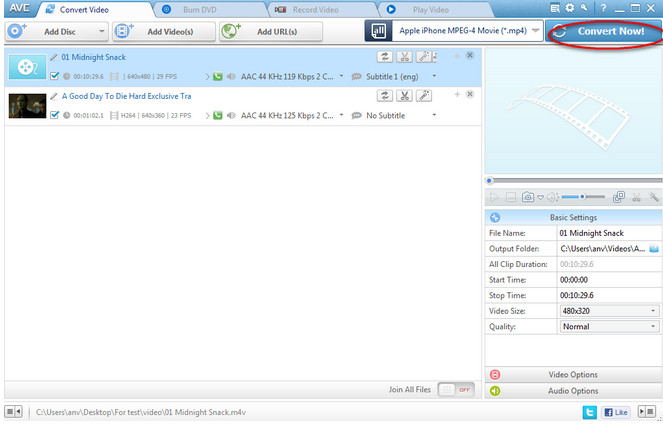This screenshot has height=425, width=663.
Task: Take snapshot with the camera icon
Action: [x=527, y=197]
